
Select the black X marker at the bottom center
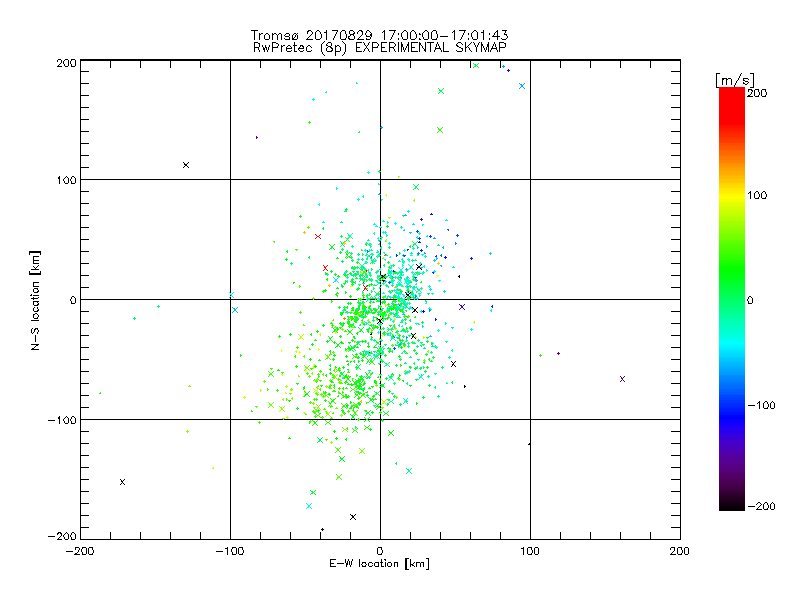[x=353, y=517]
